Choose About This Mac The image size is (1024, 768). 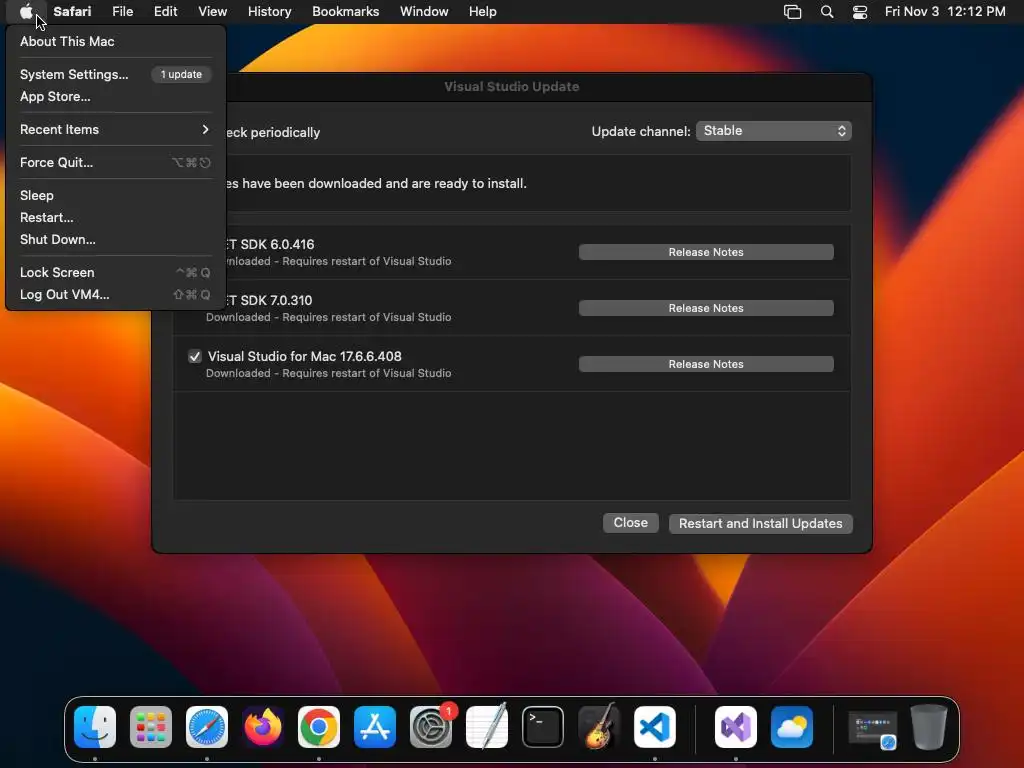(x=115, y=41)
